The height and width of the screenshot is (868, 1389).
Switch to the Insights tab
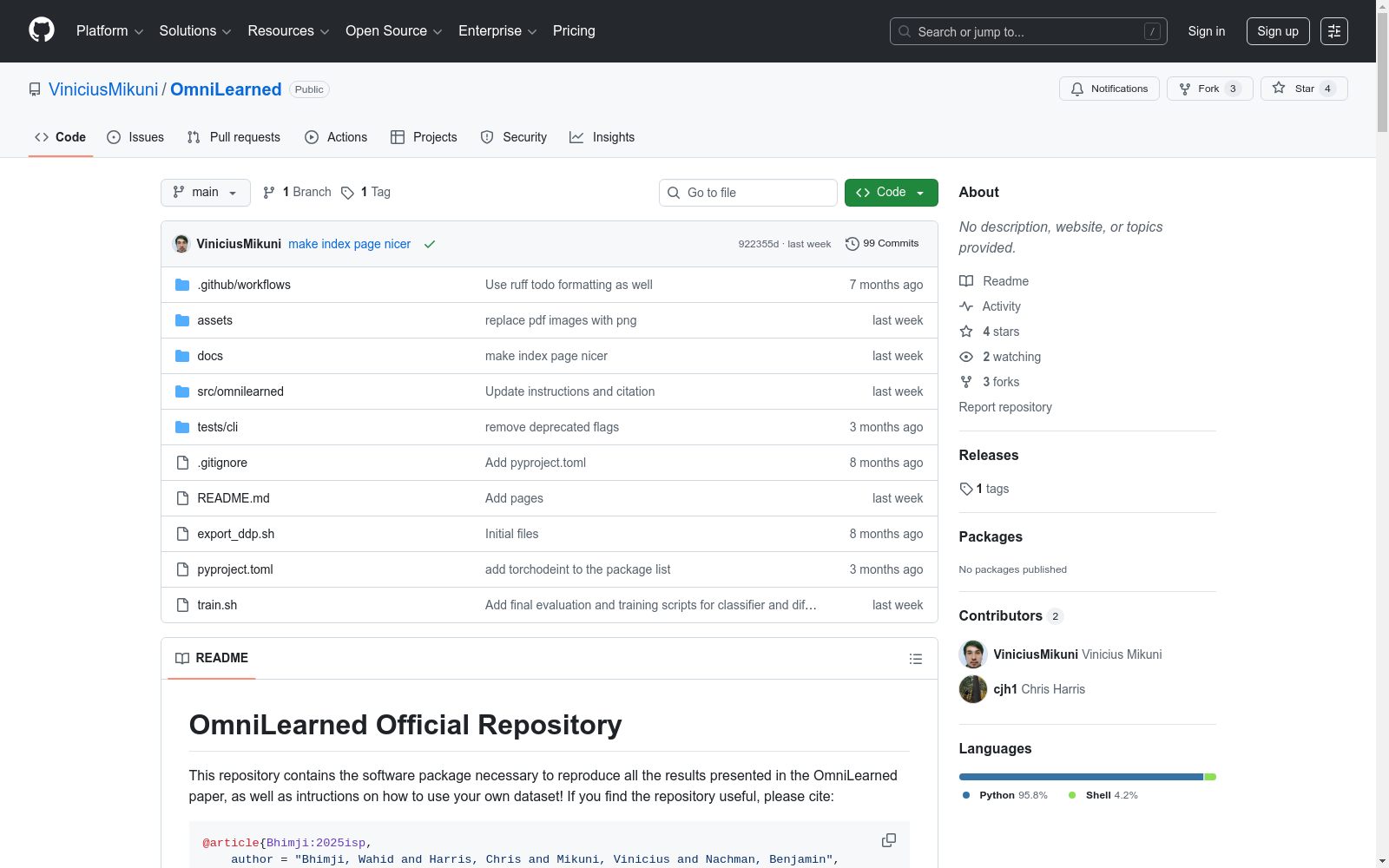[x=602, y=137]
